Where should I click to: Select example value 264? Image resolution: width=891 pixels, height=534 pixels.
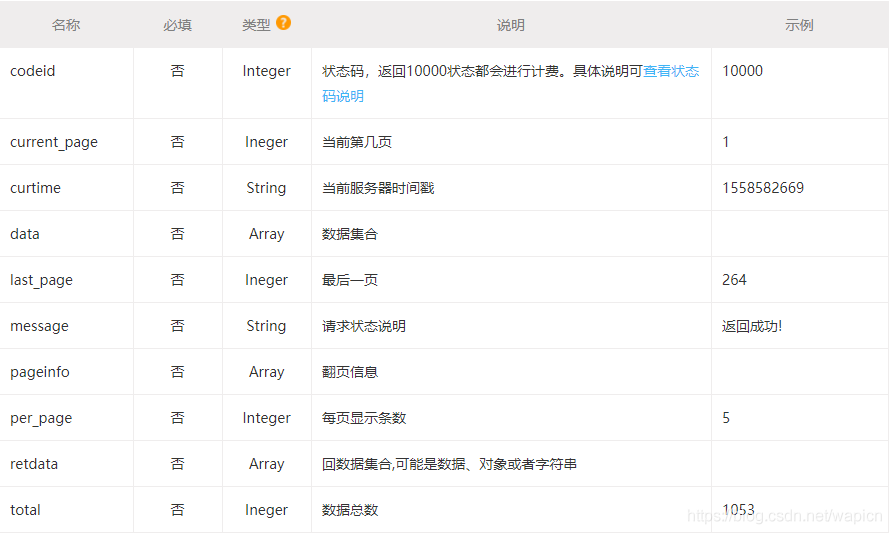tap(734, 280)
